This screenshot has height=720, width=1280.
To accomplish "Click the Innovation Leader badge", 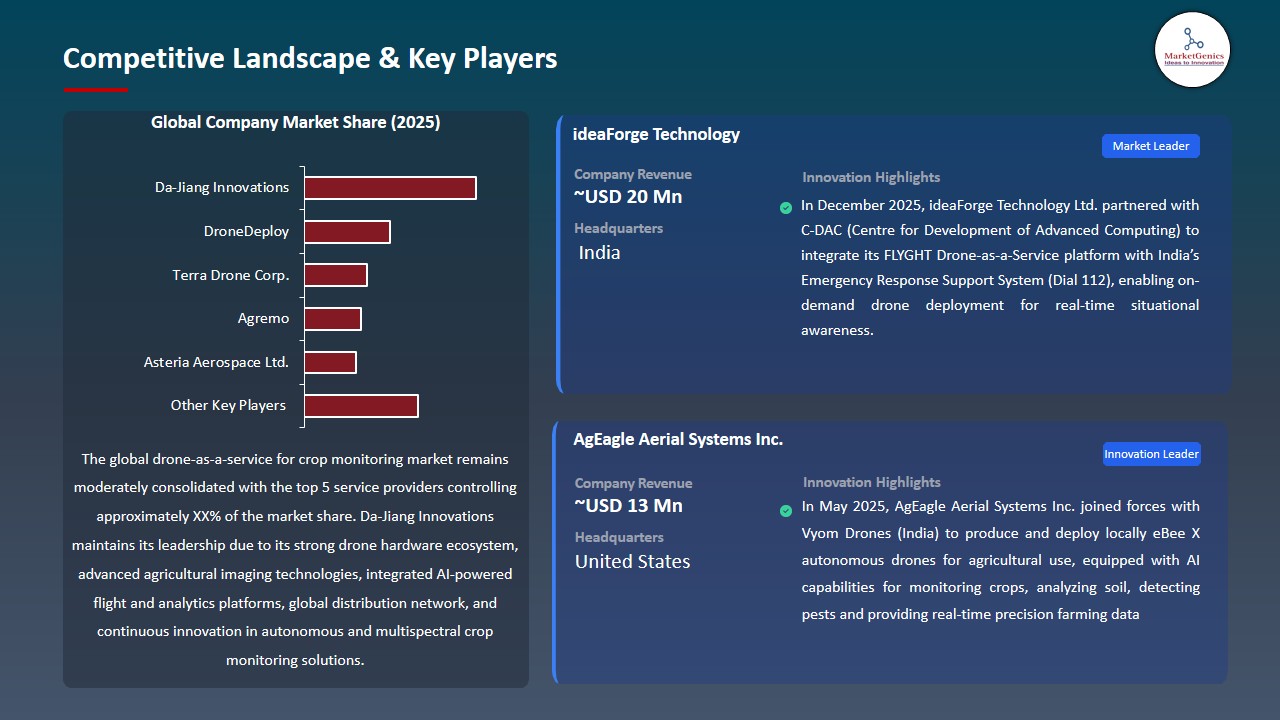I will pyautogui.click(x=1151, y=454).
